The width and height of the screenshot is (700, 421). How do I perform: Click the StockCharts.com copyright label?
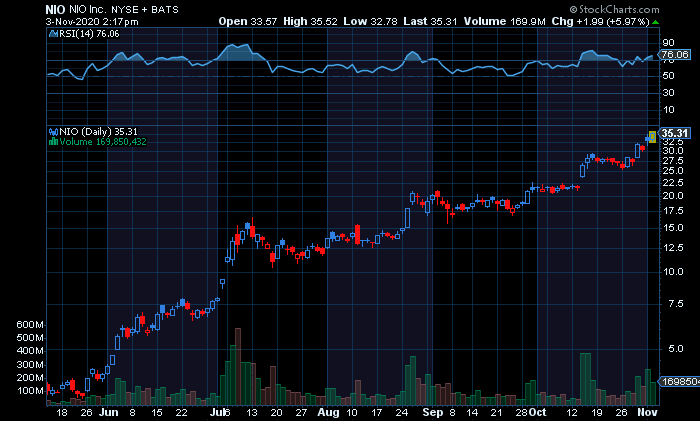[614, 9]
